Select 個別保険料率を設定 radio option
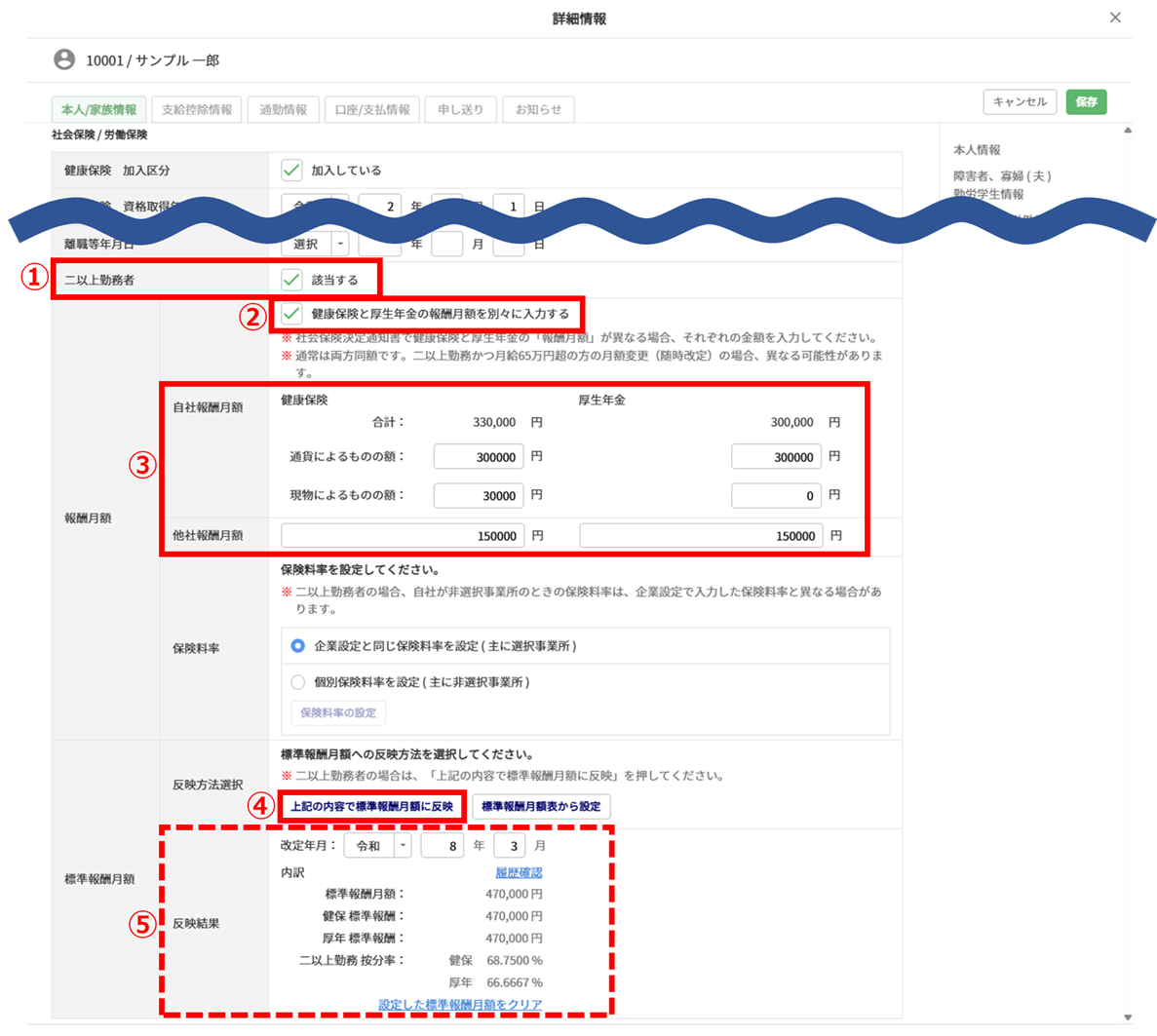This screenshot has height=1036, width=1157. pos(298,682)
